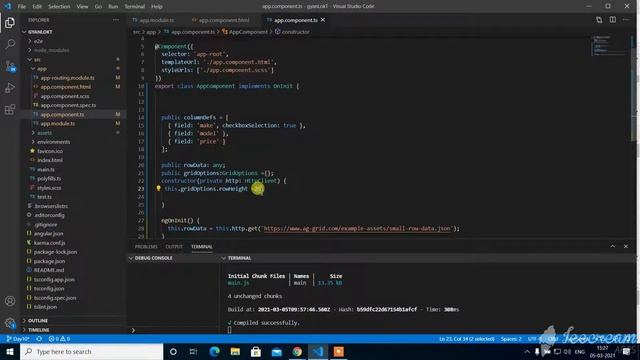The height and width of the screenshot is (360, 640).
Task: Follow the ag-grid.com JSON URL link
Action: coord(358,229)
